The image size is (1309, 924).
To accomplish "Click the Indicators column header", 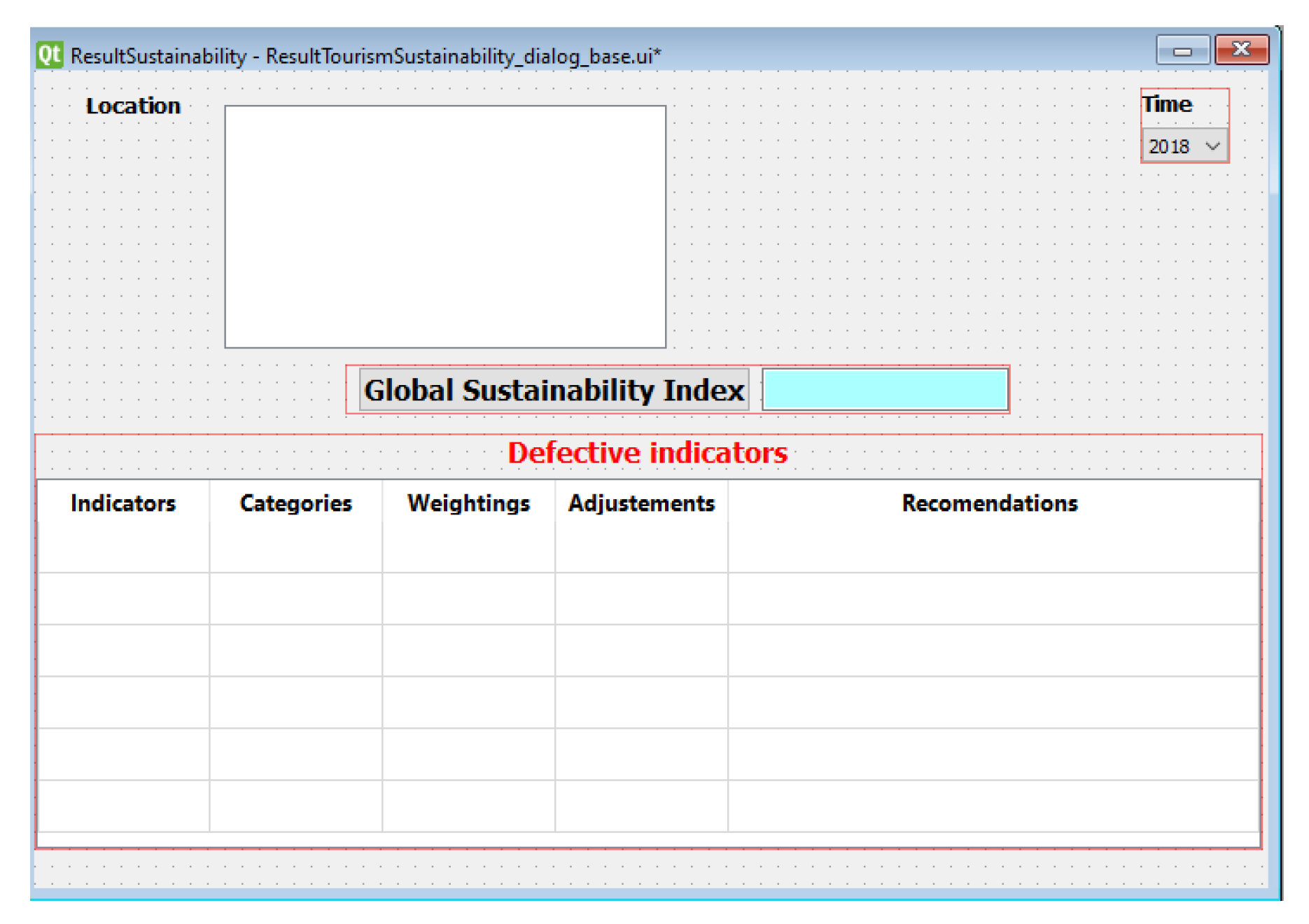I will click(x=123, y=503).
